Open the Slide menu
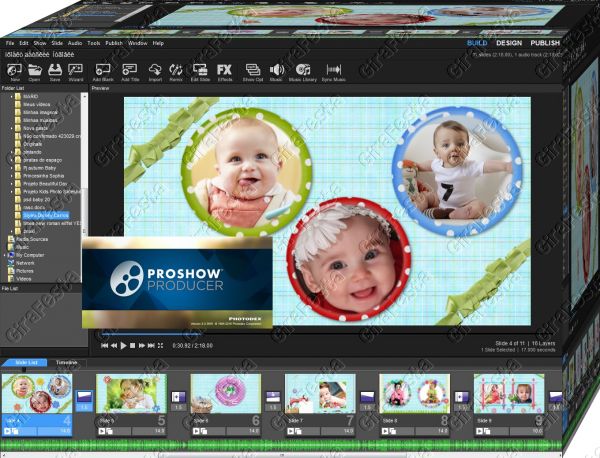The width and height of the screenshot is (600, 458). [x=57, y=43]
